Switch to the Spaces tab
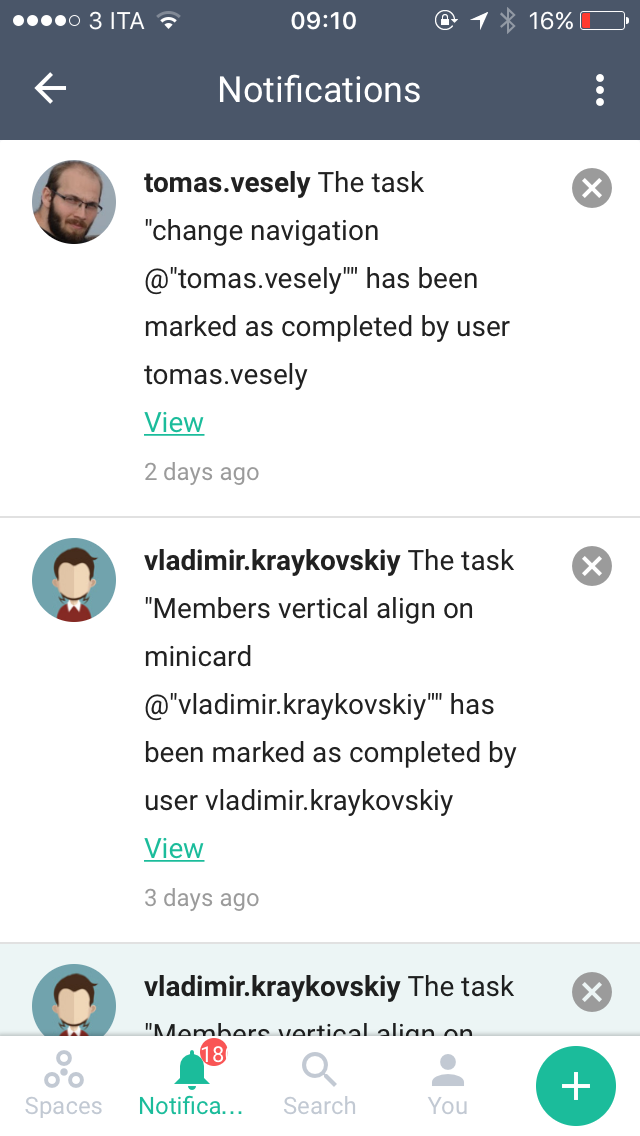The width and height of the screenshot is (640, 1136). click(64, 1083)
